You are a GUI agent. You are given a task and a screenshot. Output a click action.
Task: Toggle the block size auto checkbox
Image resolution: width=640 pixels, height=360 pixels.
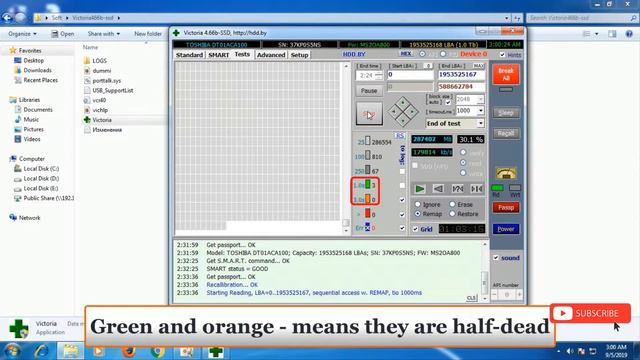click(x=448, y=102)
